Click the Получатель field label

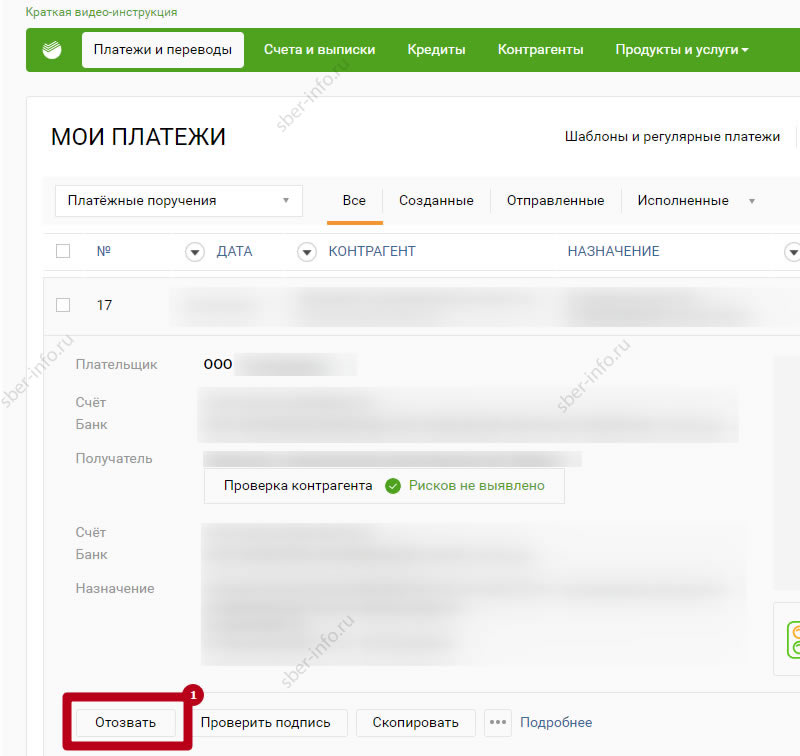[x=114, y=459]
